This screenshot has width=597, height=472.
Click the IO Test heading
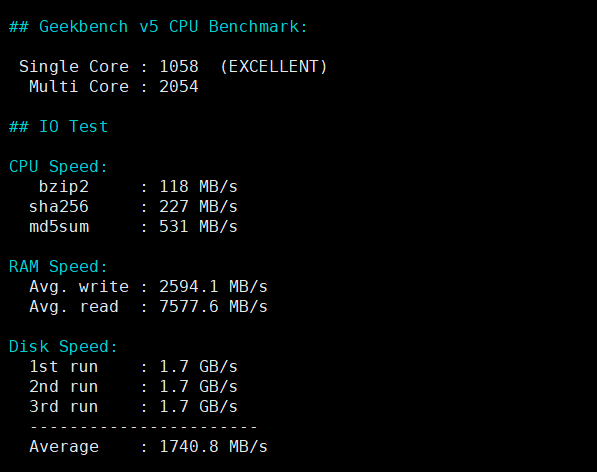(59, 127)
